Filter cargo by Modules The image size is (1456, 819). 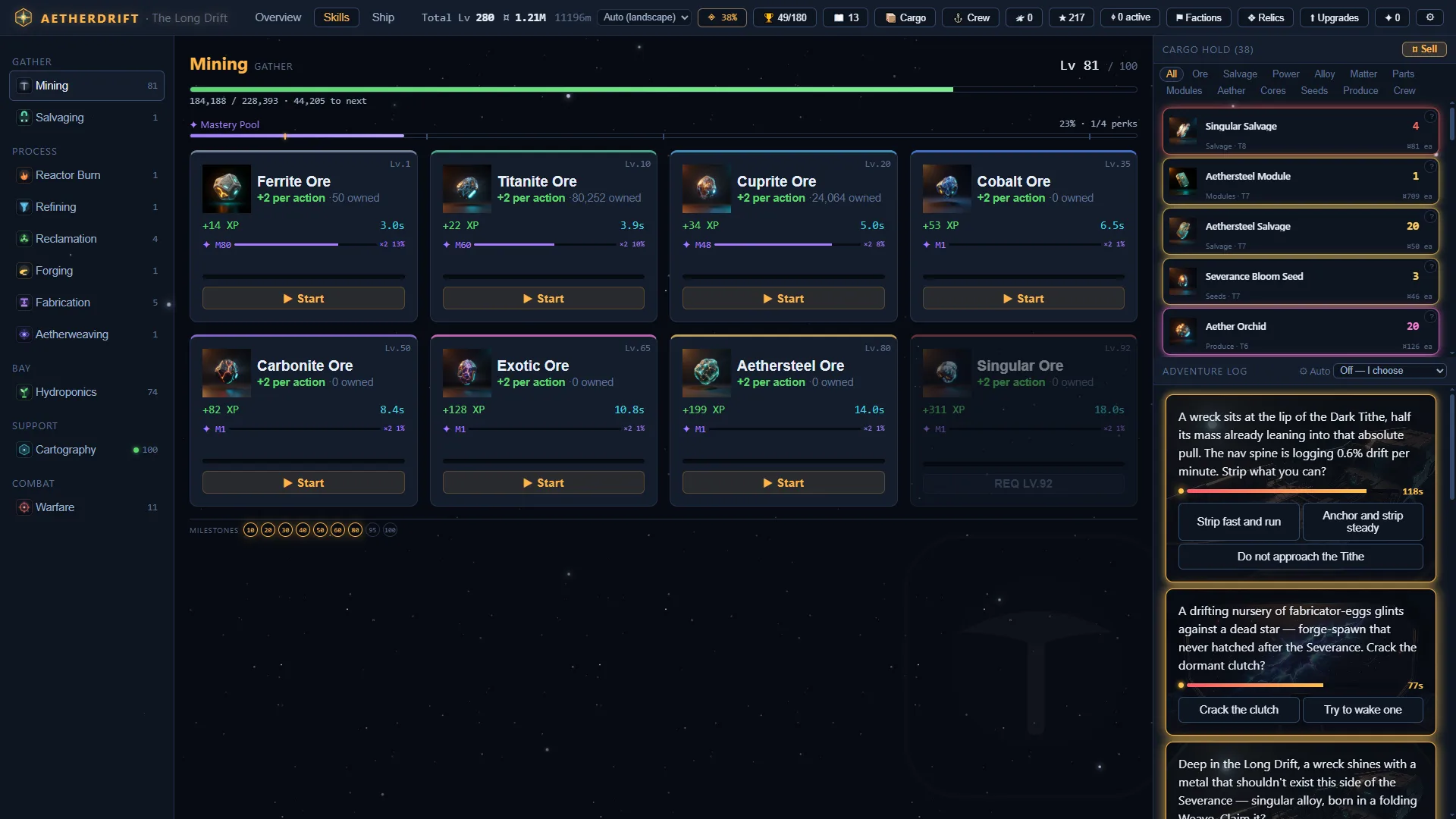coord(1184,90)
